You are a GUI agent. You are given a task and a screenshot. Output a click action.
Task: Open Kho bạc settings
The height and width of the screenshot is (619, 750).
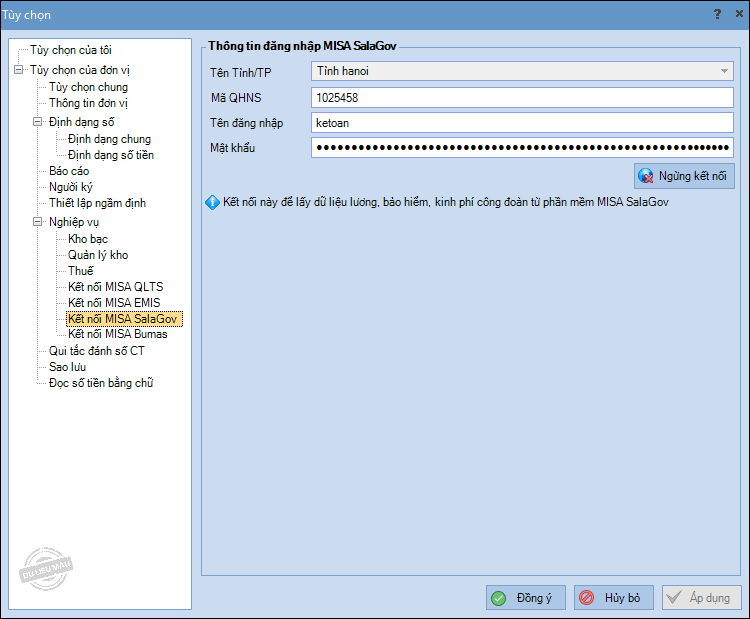88,239
